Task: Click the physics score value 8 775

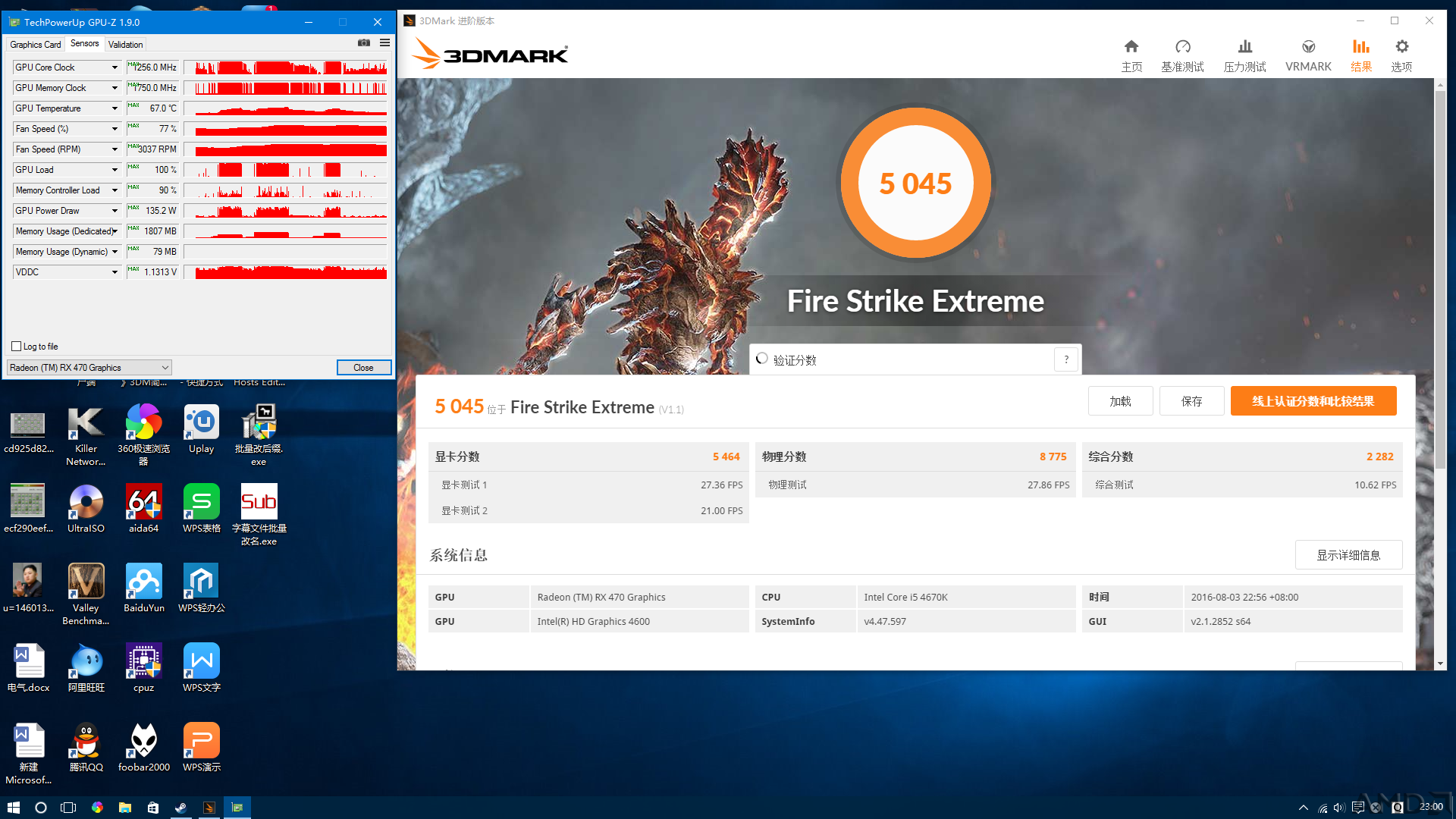Action: [1053, 457]
